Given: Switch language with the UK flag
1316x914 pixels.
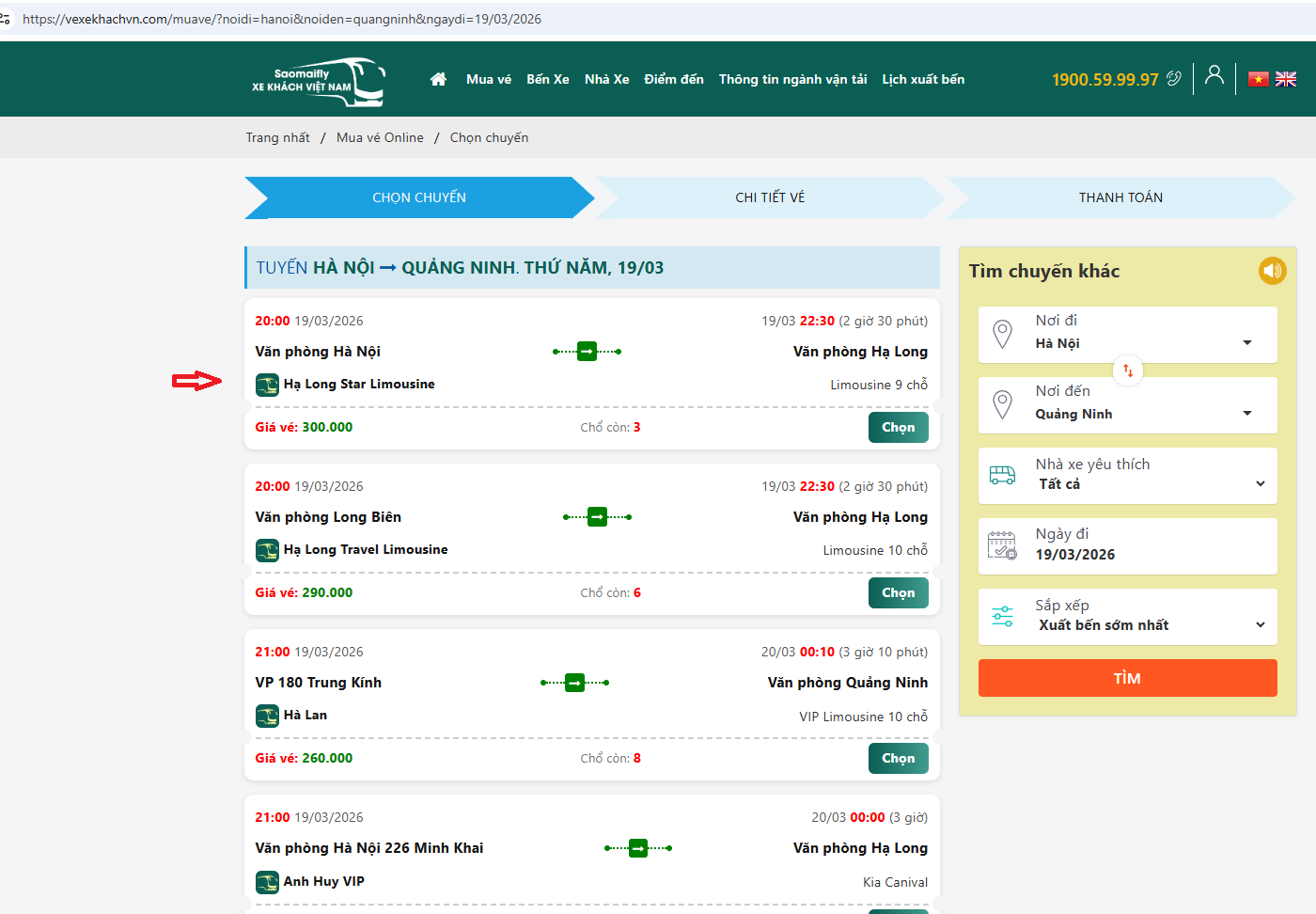Looking at the screenshot, I should coord(1286,79).
